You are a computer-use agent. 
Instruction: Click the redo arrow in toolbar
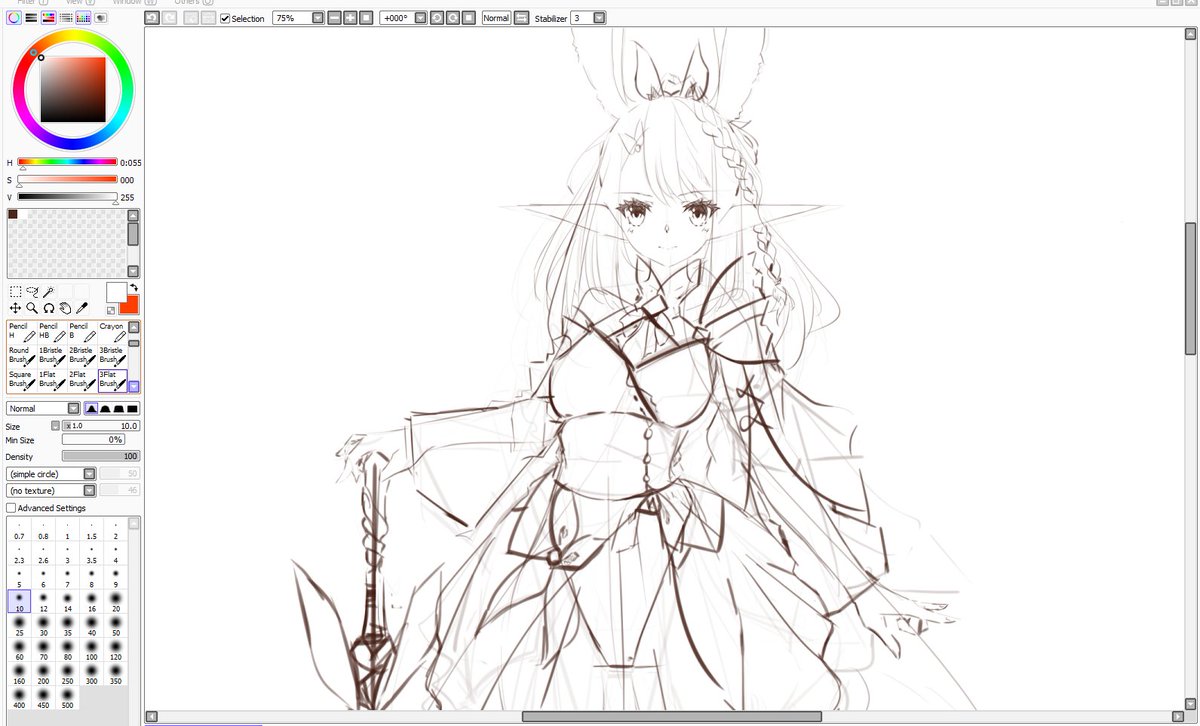pos(169,18)
